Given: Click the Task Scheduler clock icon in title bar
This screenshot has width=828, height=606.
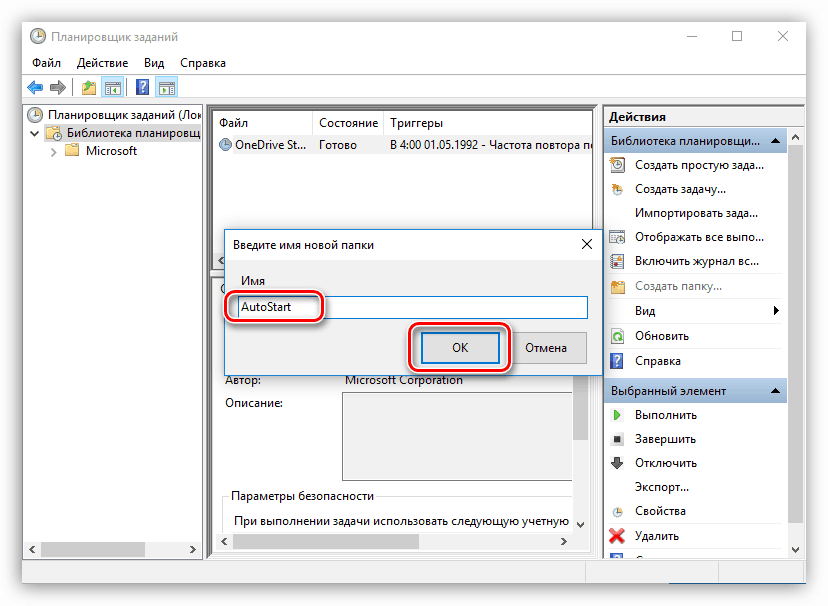Looking at the screenshot, I should click(37, 36).
